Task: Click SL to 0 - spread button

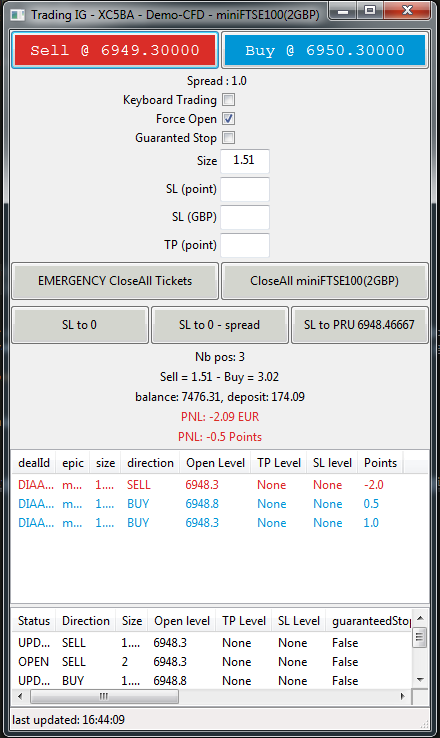Action: pyautogui.click(x=219, y=325)
